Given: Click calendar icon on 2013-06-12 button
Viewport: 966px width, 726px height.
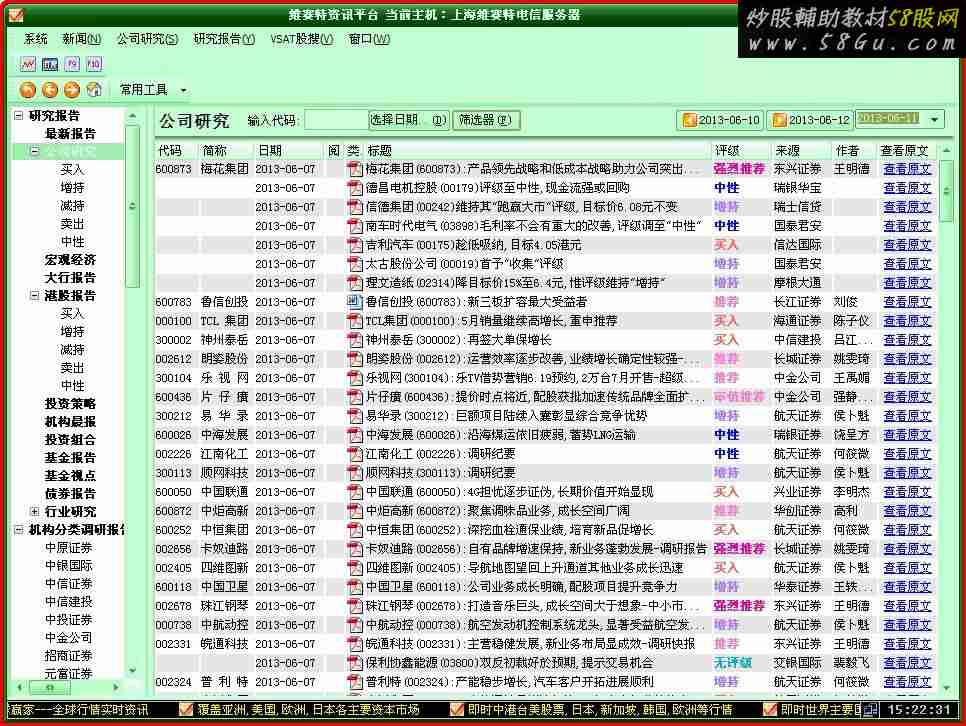Looking at the screenshot, I should pyautogui.click(x=779, y=120).
